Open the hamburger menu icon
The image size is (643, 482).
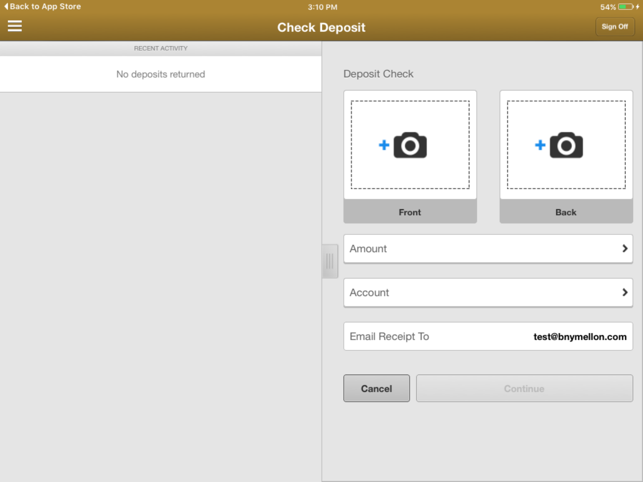[x=15, y=26]
